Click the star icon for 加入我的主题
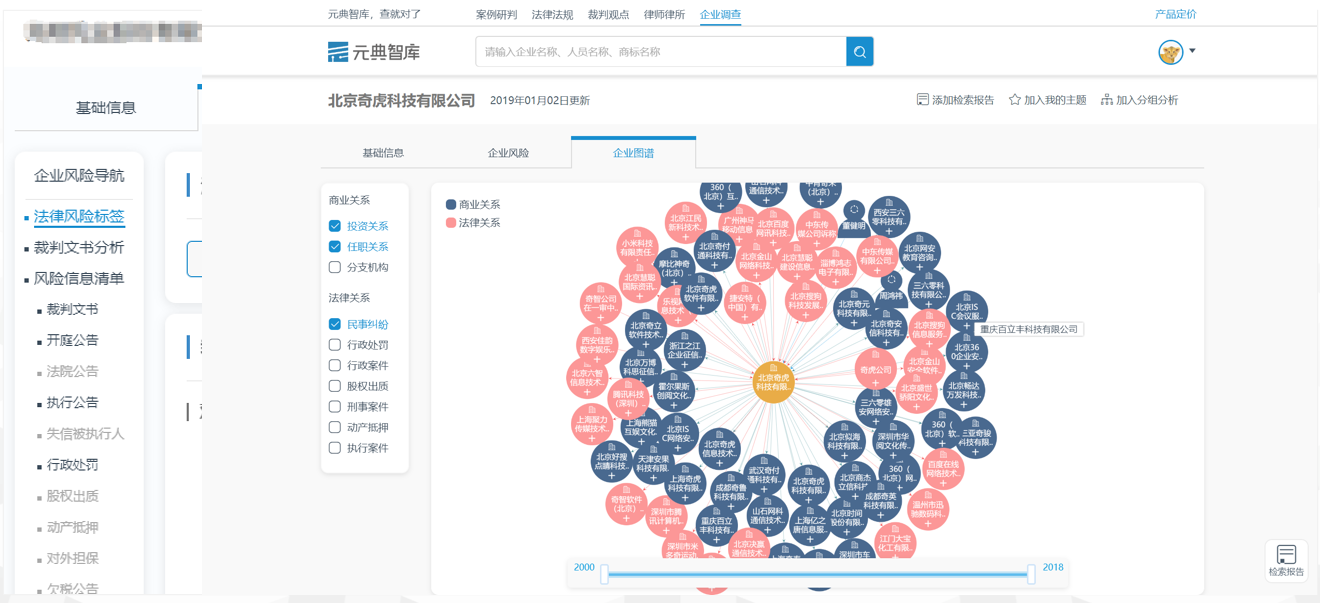 click(1015, 100)
